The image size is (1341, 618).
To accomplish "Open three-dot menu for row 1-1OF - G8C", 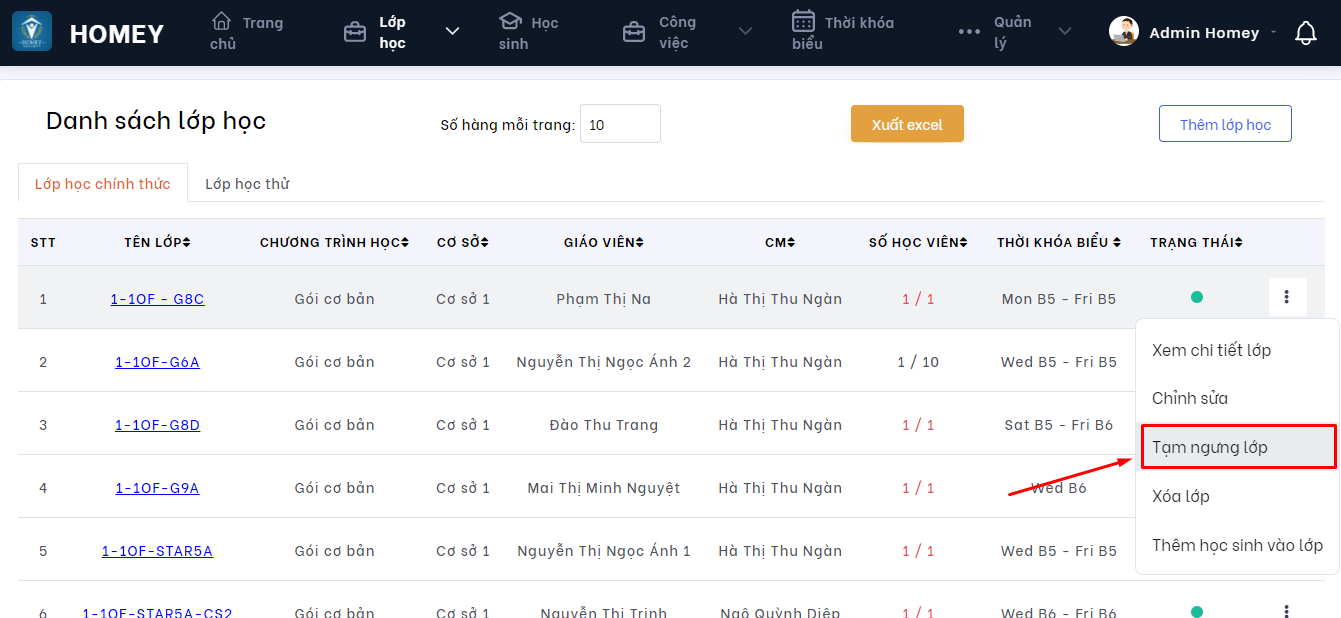I will pos(1286,297).
